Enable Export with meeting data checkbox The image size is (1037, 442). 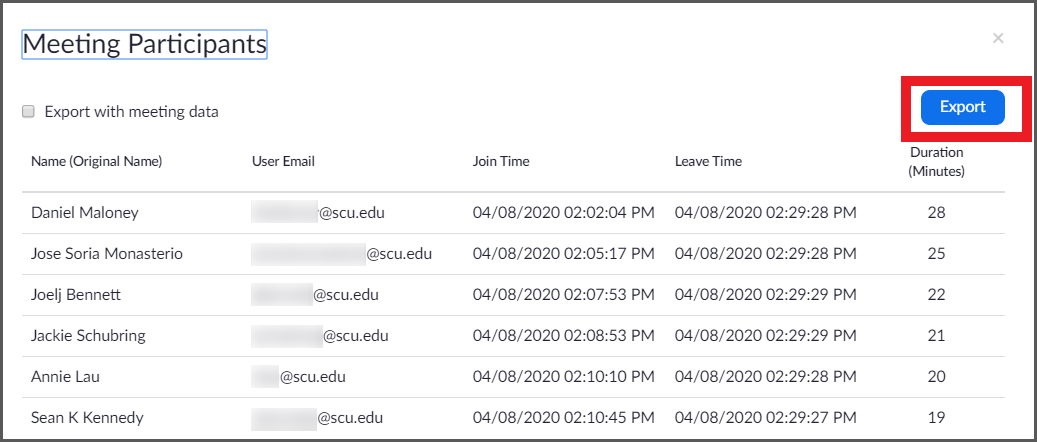29,112
